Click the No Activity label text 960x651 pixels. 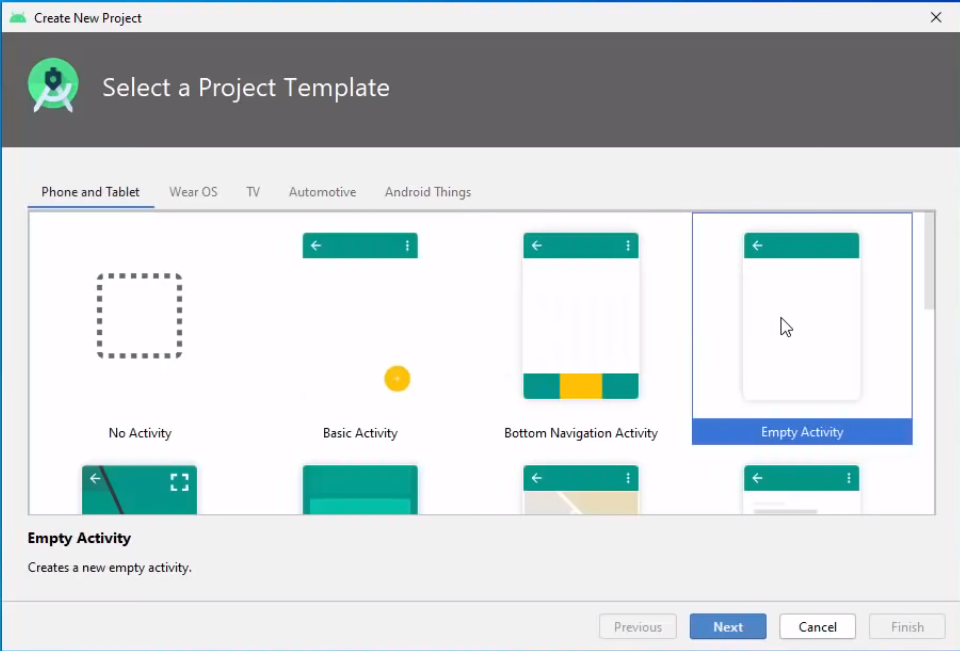click(x=140, y=433)
